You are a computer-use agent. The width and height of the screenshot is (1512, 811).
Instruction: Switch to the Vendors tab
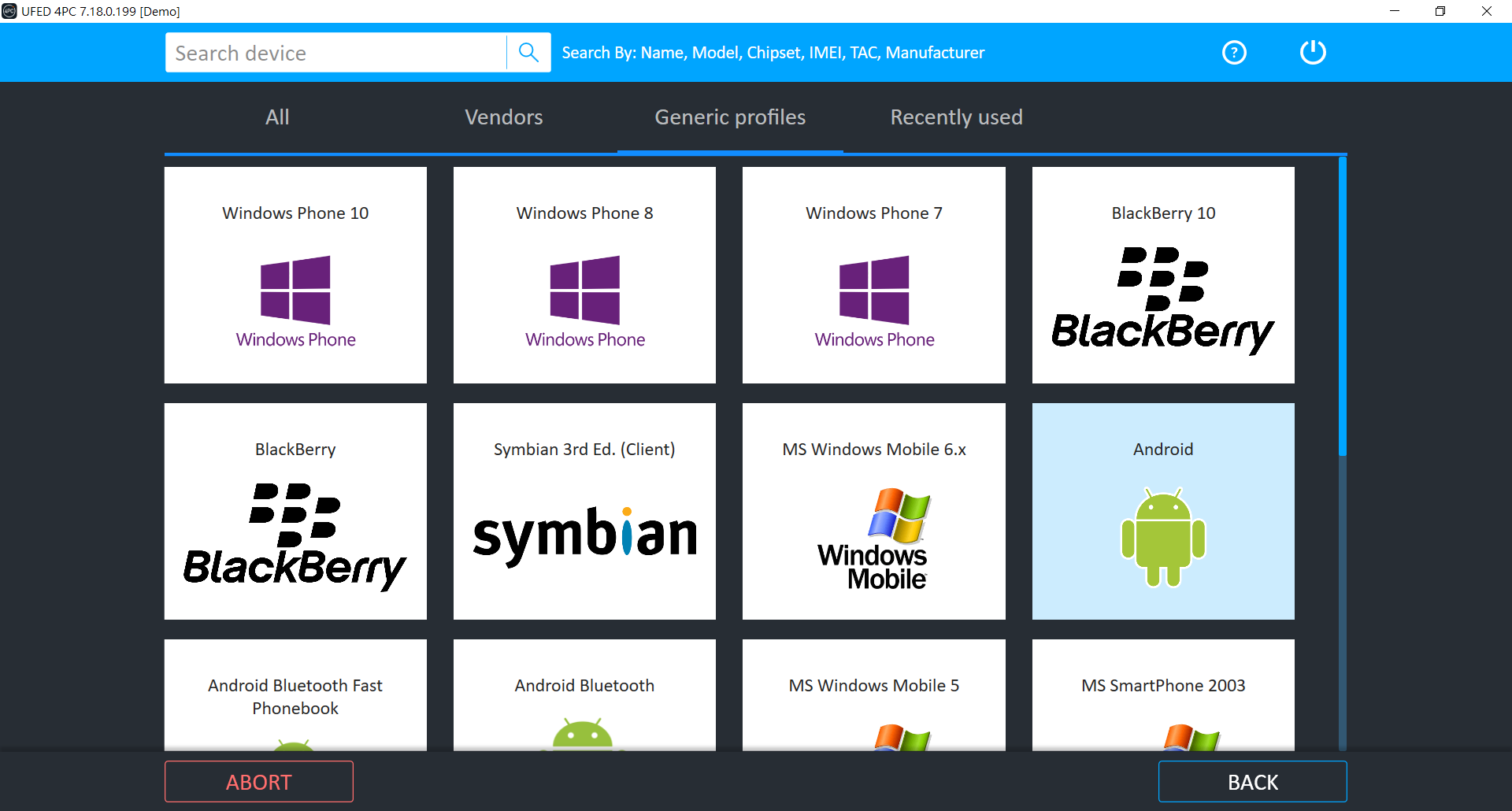[504, 117]
